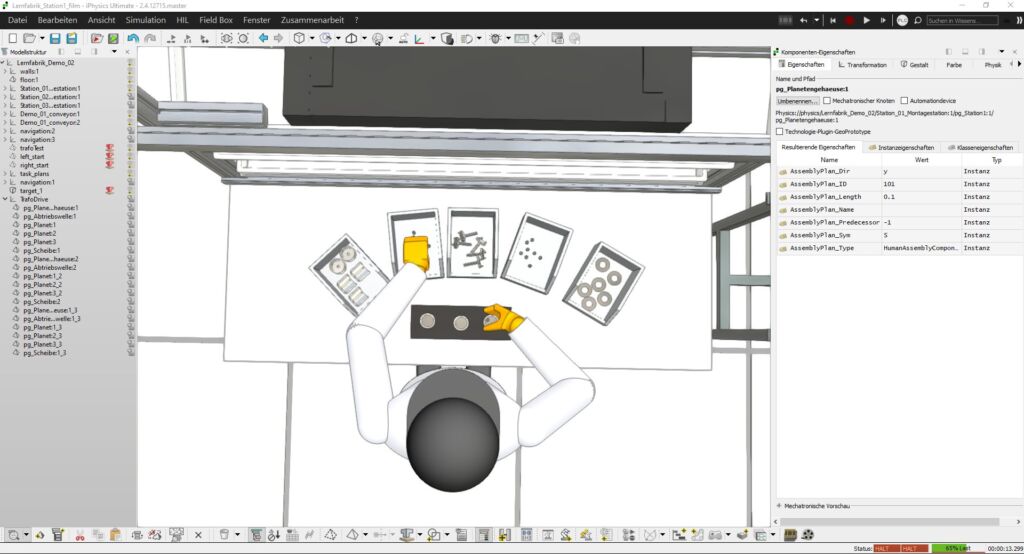Open the Simulation menu
1024x554 pixels.
pyautogui.click(x=146, y=20)
